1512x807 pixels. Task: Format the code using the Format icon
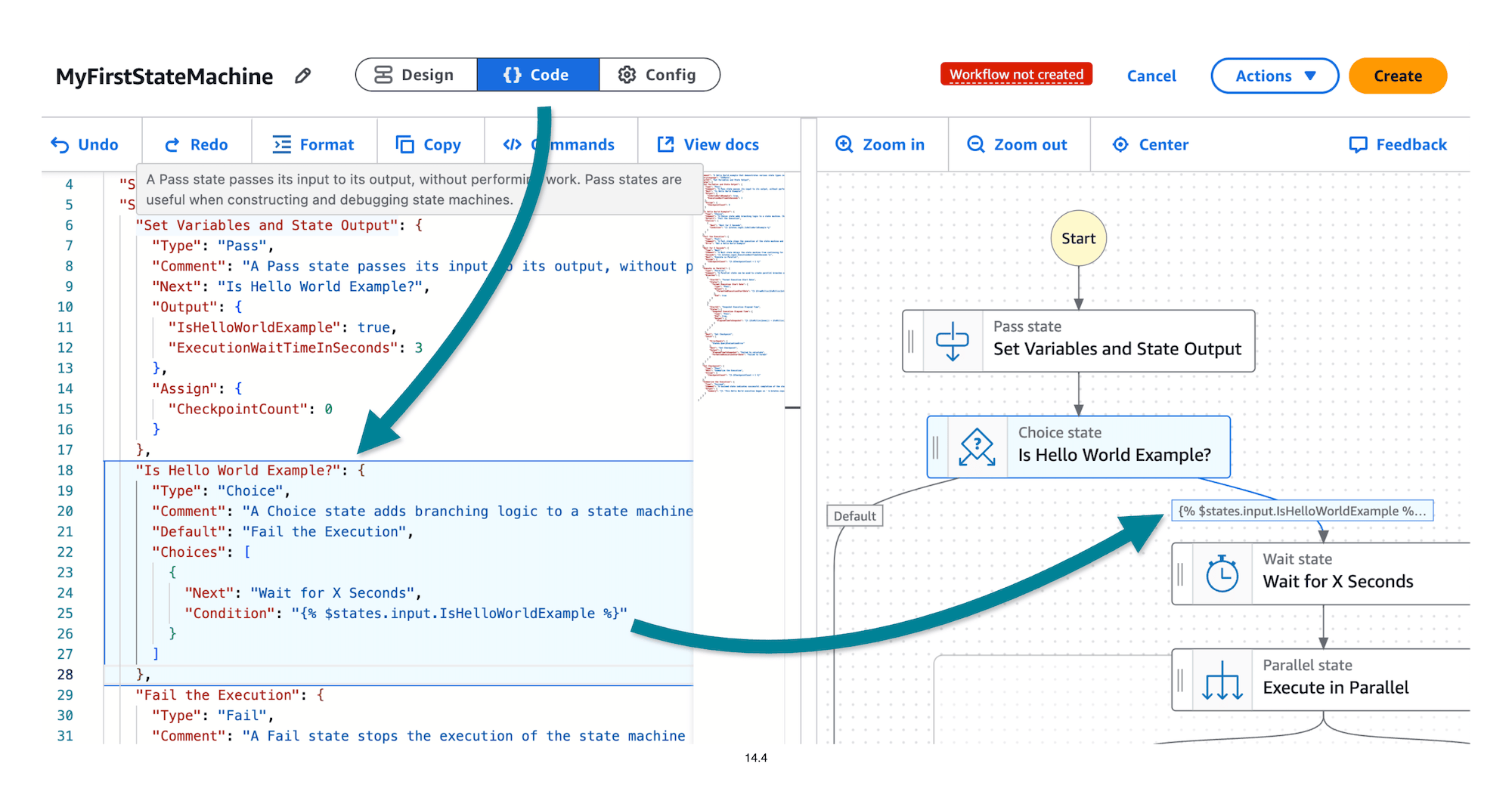pos(282,144)
